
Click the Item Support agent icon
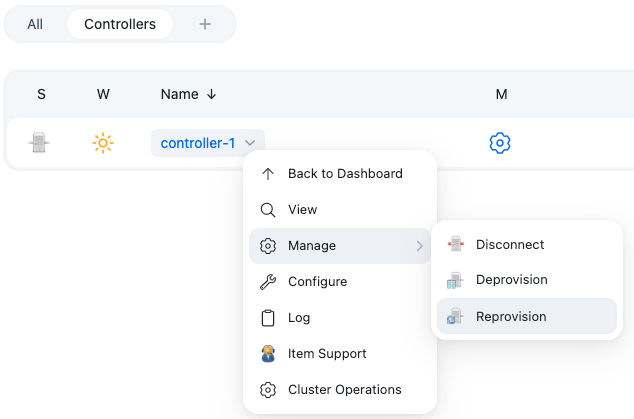267,354
